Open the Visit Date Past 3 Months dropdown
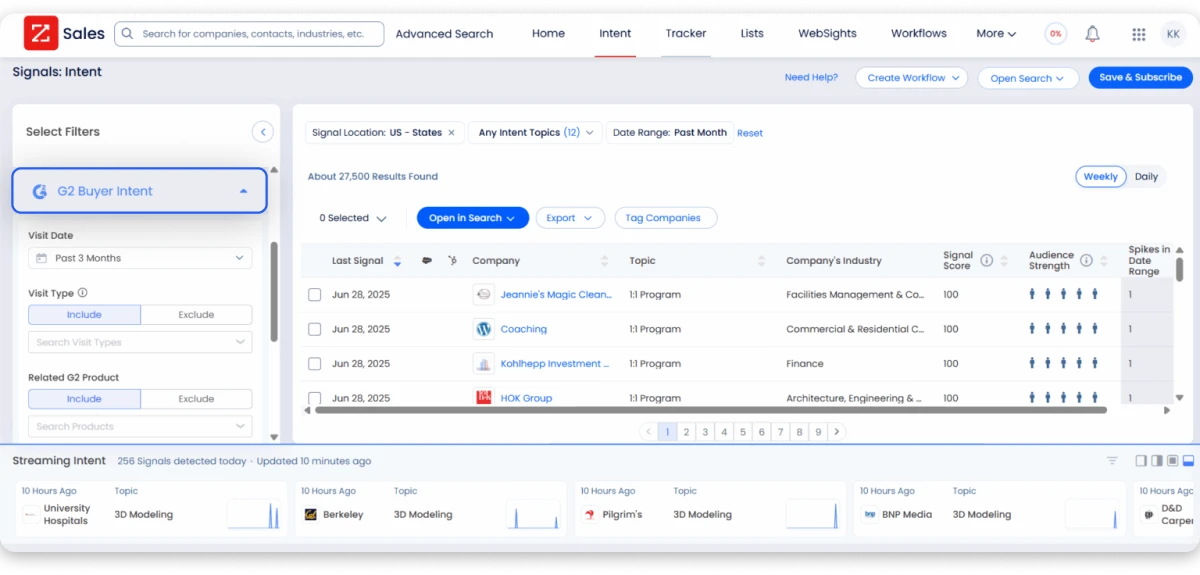Viewport: 1200px width, 575px height. click(140, 258)
